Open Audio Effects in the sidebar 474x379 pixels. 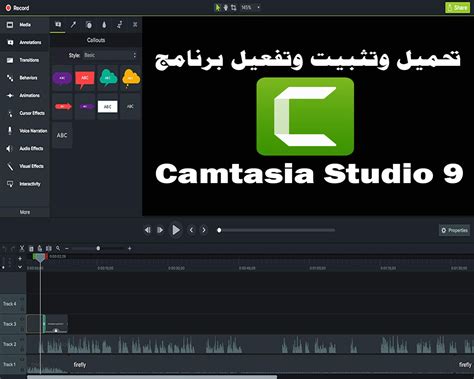(x=25, y=148)
